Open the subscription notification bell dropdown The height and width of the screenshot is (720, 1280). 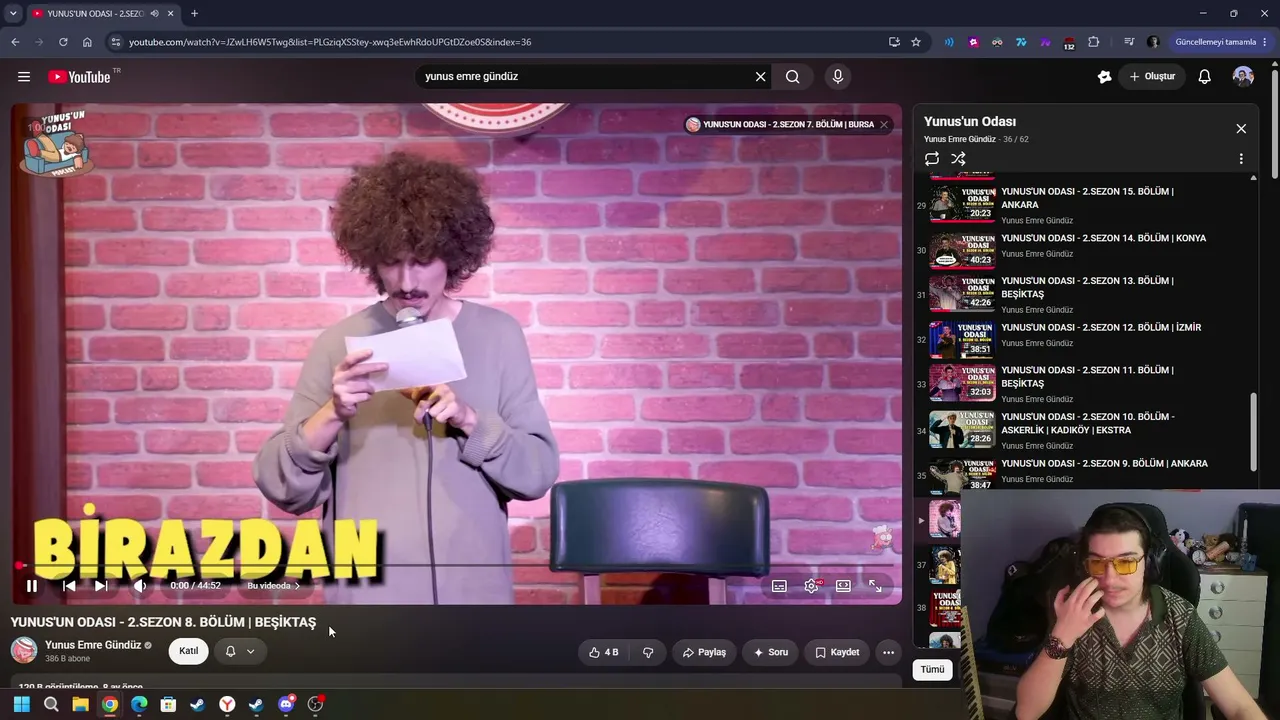pos(240,651)
